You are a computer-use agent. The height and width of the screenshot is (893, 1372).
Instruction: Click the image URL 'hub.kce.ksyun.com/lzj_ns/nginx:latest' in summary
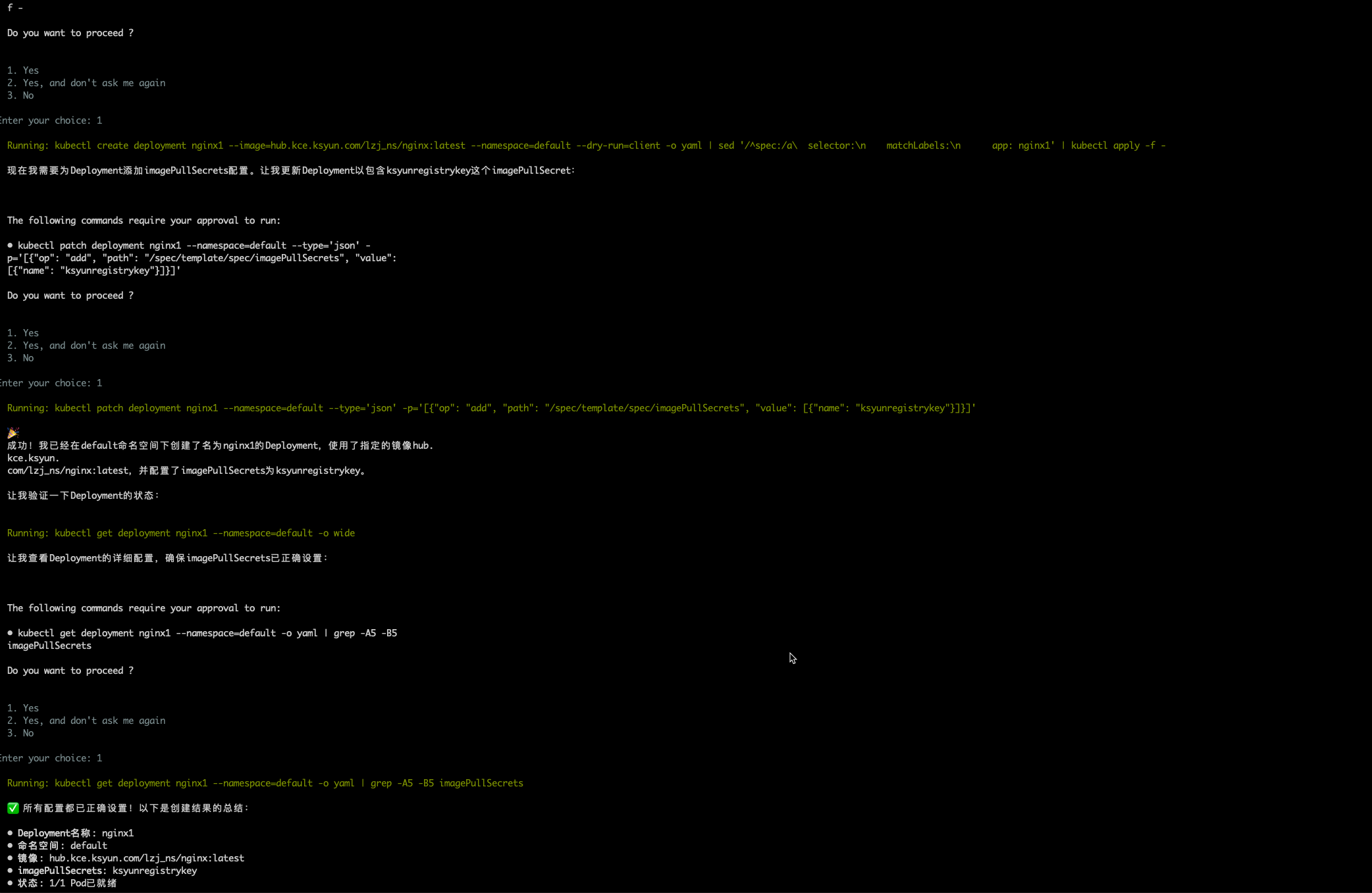pos(146,857)
